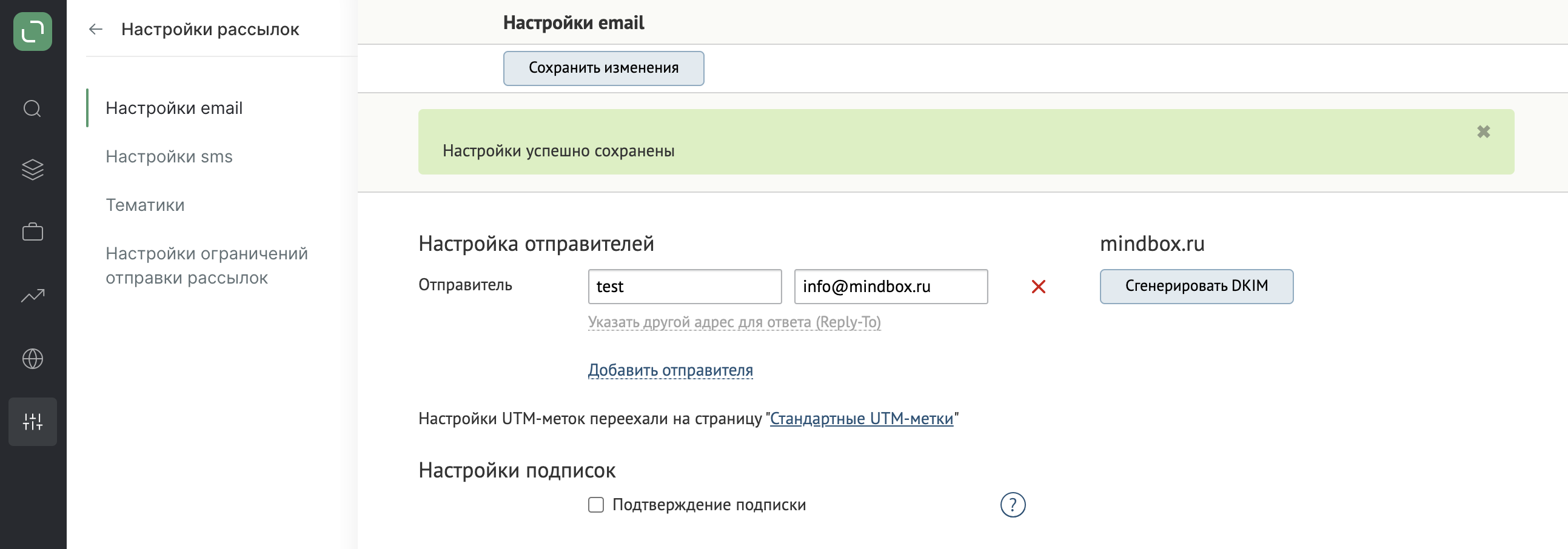Click the Настройка отправителей heading
The image size is (1568, 549).
click(x=535, y=244)
